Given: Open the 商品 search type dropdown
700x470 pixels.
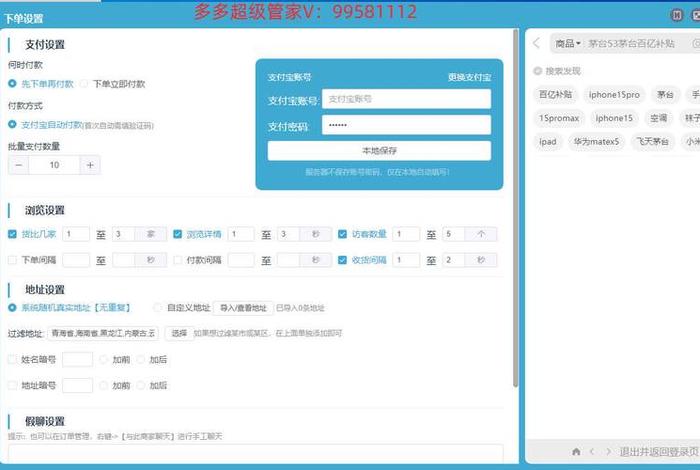Looking at the screenshot, I should click(x=567, y=43).
